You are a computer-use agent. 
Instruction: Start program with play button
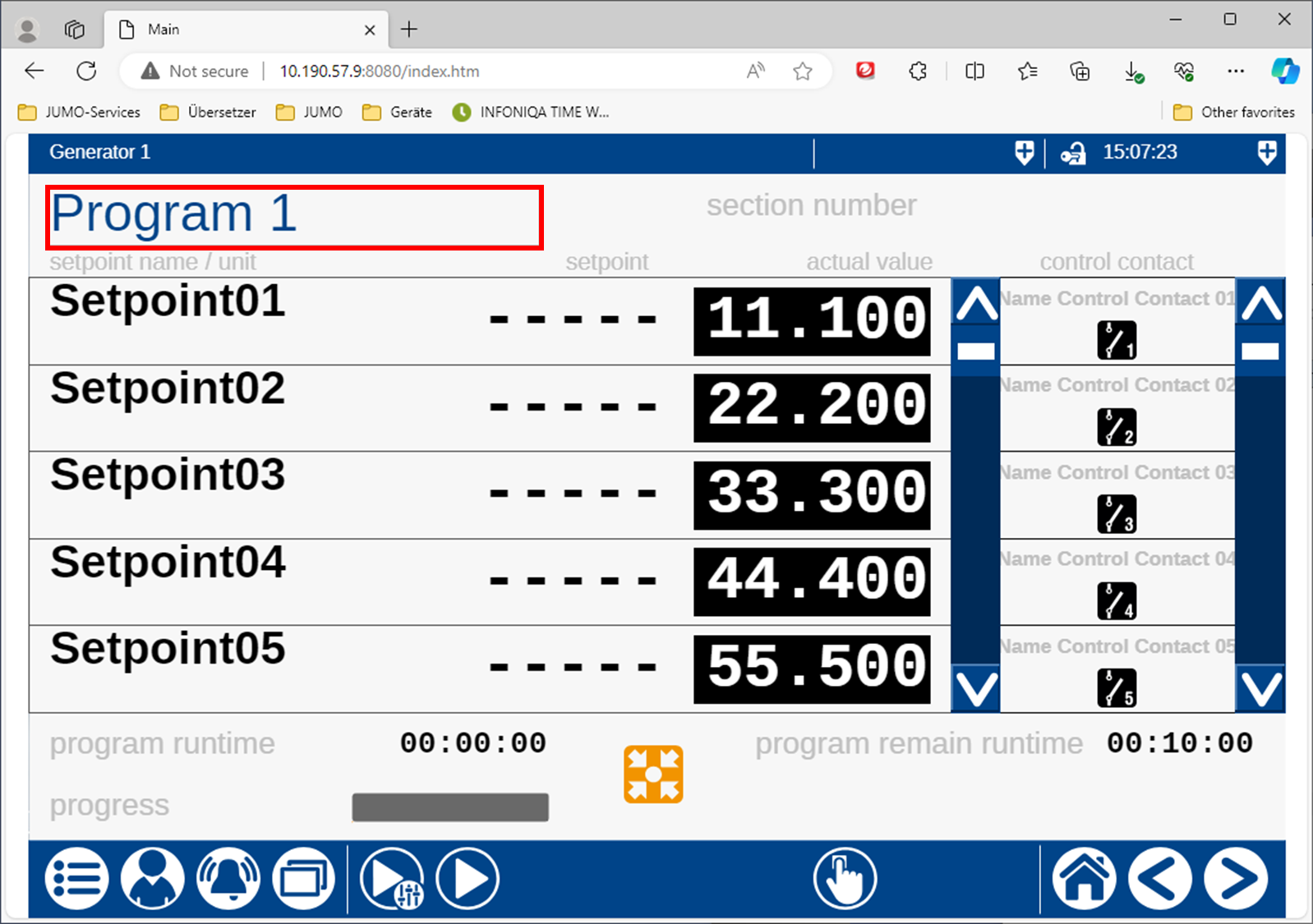(x=468, y=879)
